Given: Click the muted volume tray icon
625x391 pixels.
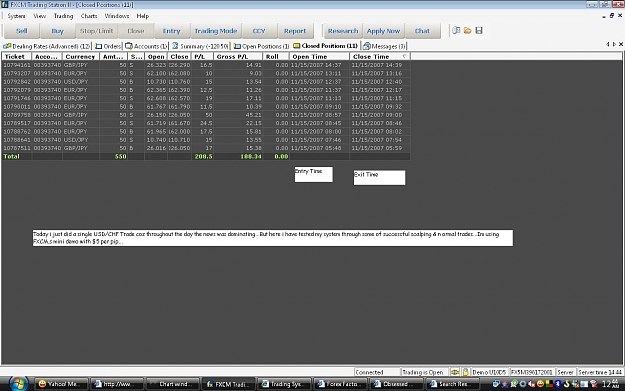Looking at the screenshot, I should [532, 384].
